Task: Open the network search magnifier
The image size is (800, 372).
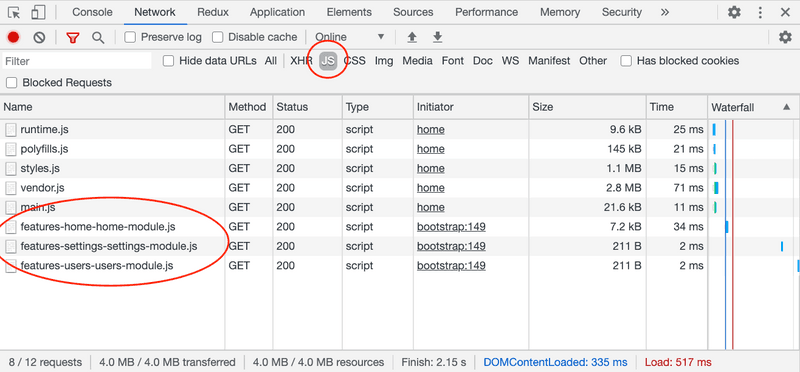Action: point(98,37)
